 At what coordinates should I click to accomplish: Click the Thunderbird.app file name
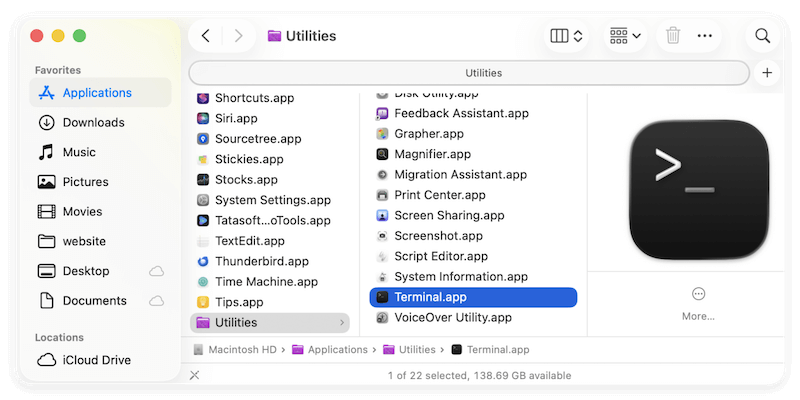(262, 261)
